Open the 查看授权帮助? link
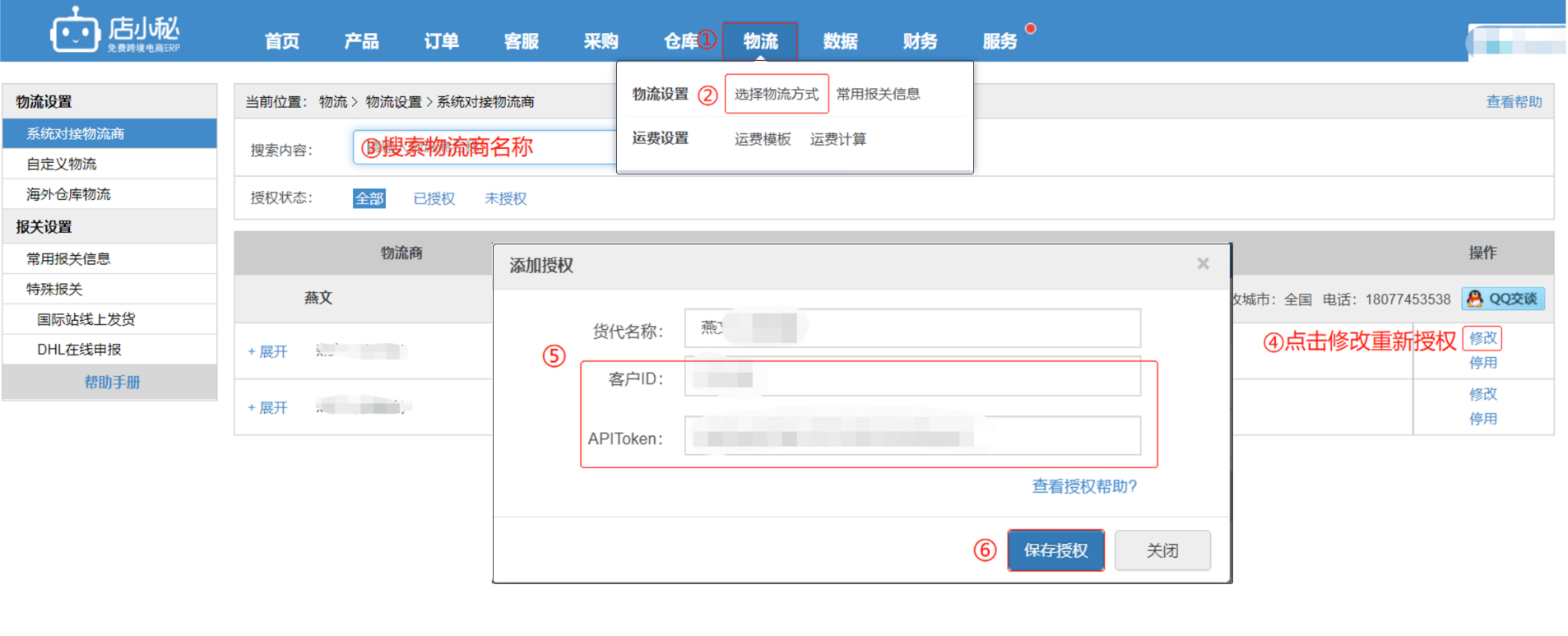Image resolution: width=1568 pixels, height=636 pixels. click(x=1084, y=486)
